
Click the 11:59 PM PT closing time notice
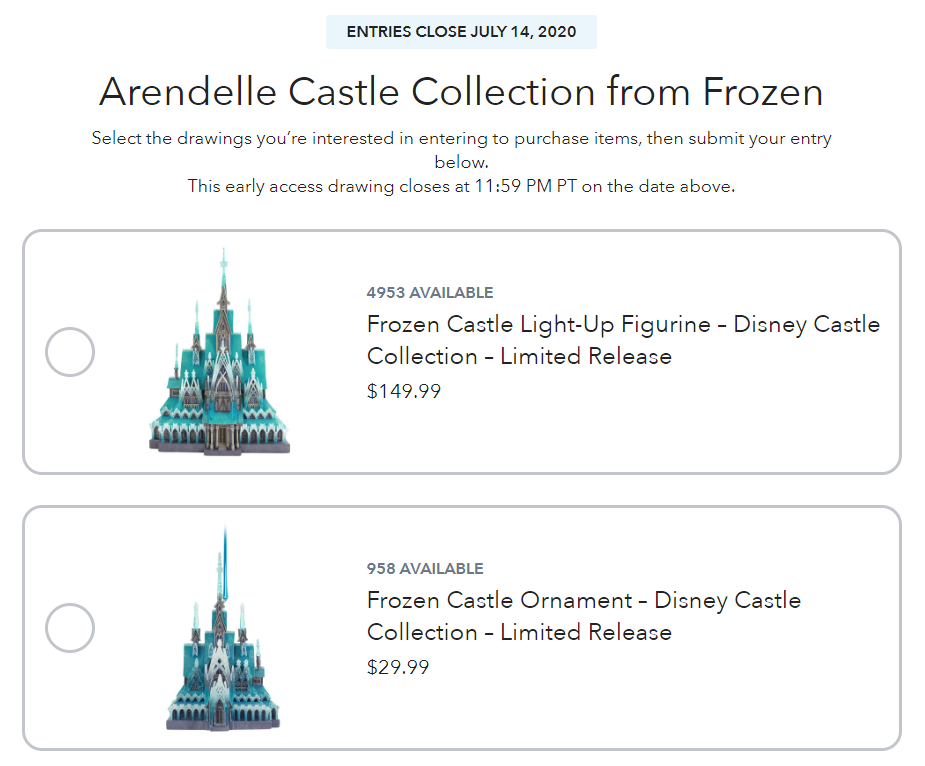point(461,186)
